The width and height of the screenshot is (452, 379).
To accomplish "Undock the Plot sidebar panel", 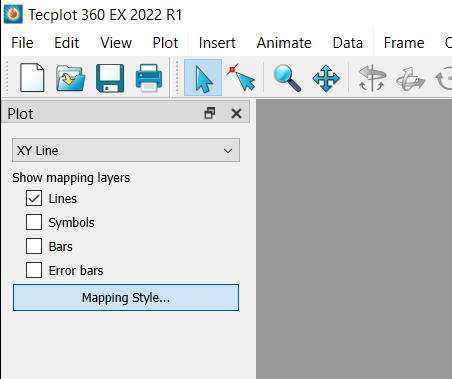I will pos(210,113).
